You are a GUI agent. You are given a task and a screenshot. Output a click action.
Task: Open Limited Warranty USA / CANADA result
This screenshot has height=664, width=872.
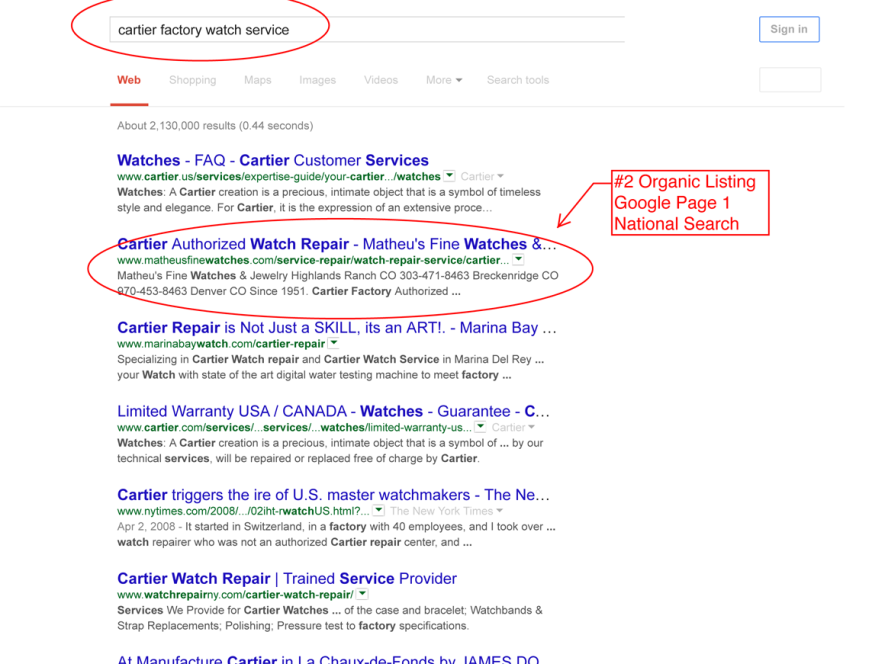[333, 411]
